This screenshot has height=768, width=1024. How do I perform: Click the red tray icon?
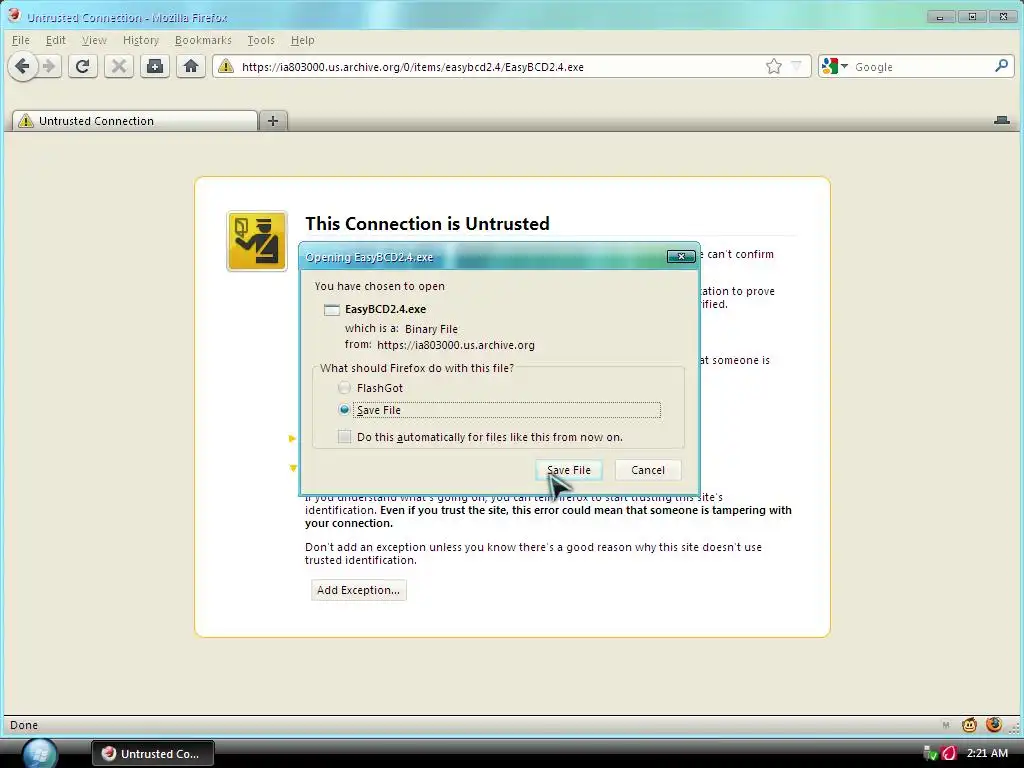tap(949, 754)
